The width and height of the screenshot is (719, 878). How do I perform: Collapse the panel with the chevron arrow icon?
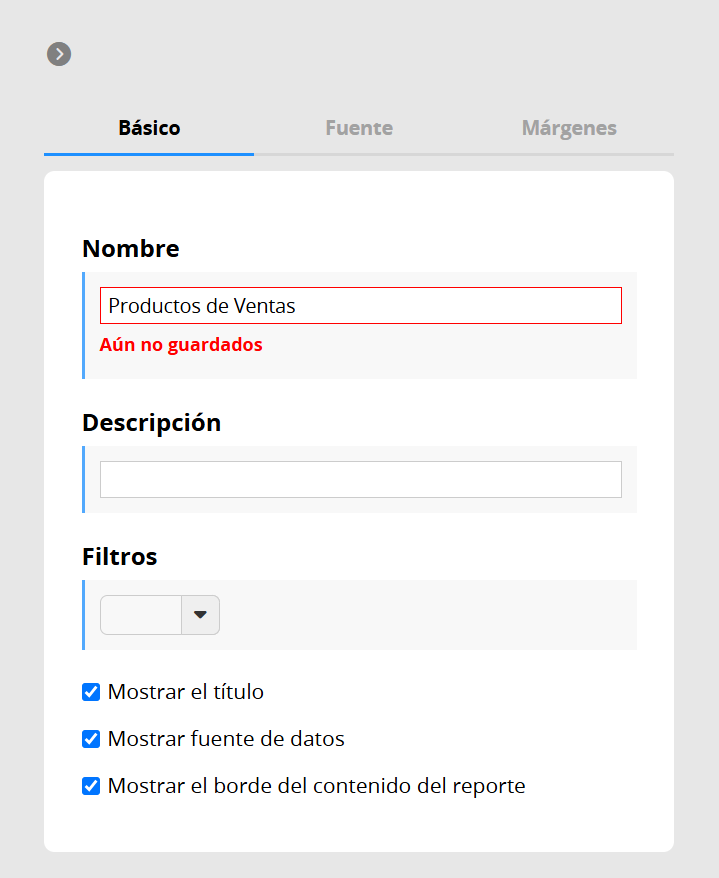pos(59,54)
